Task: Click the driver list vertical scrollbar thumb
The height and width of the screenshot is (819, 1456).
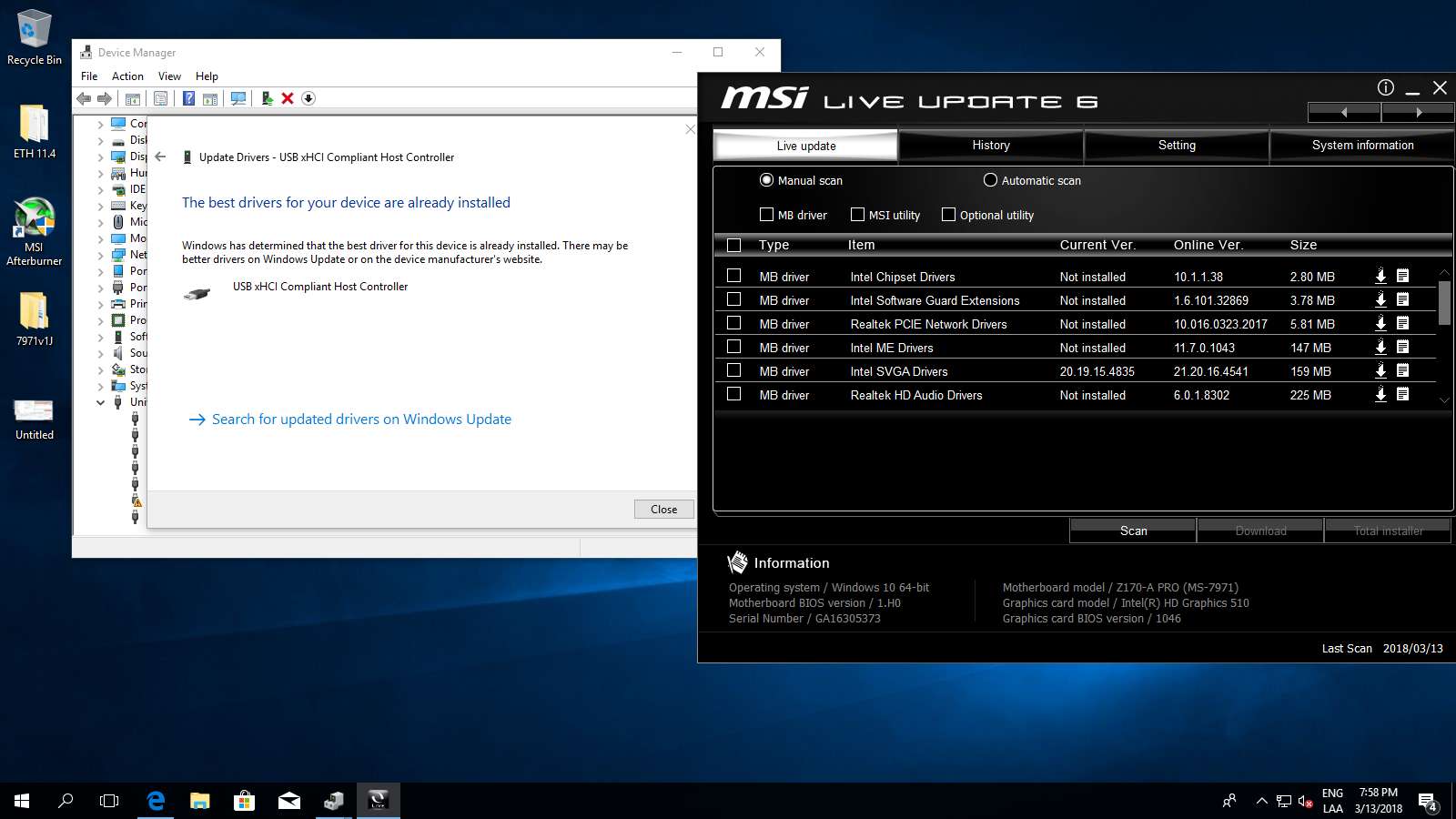Action: [x=1444, y=303]
